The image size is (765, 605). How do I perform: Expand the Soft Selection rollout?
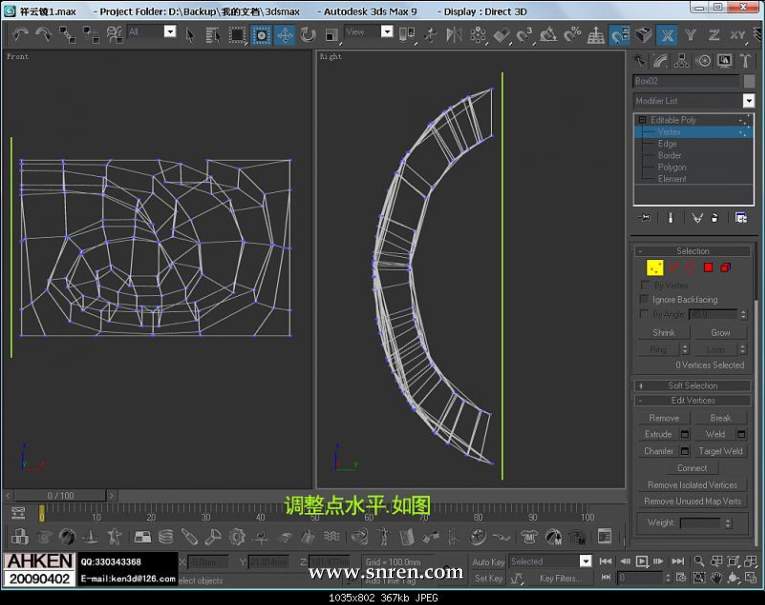(692, 385)
